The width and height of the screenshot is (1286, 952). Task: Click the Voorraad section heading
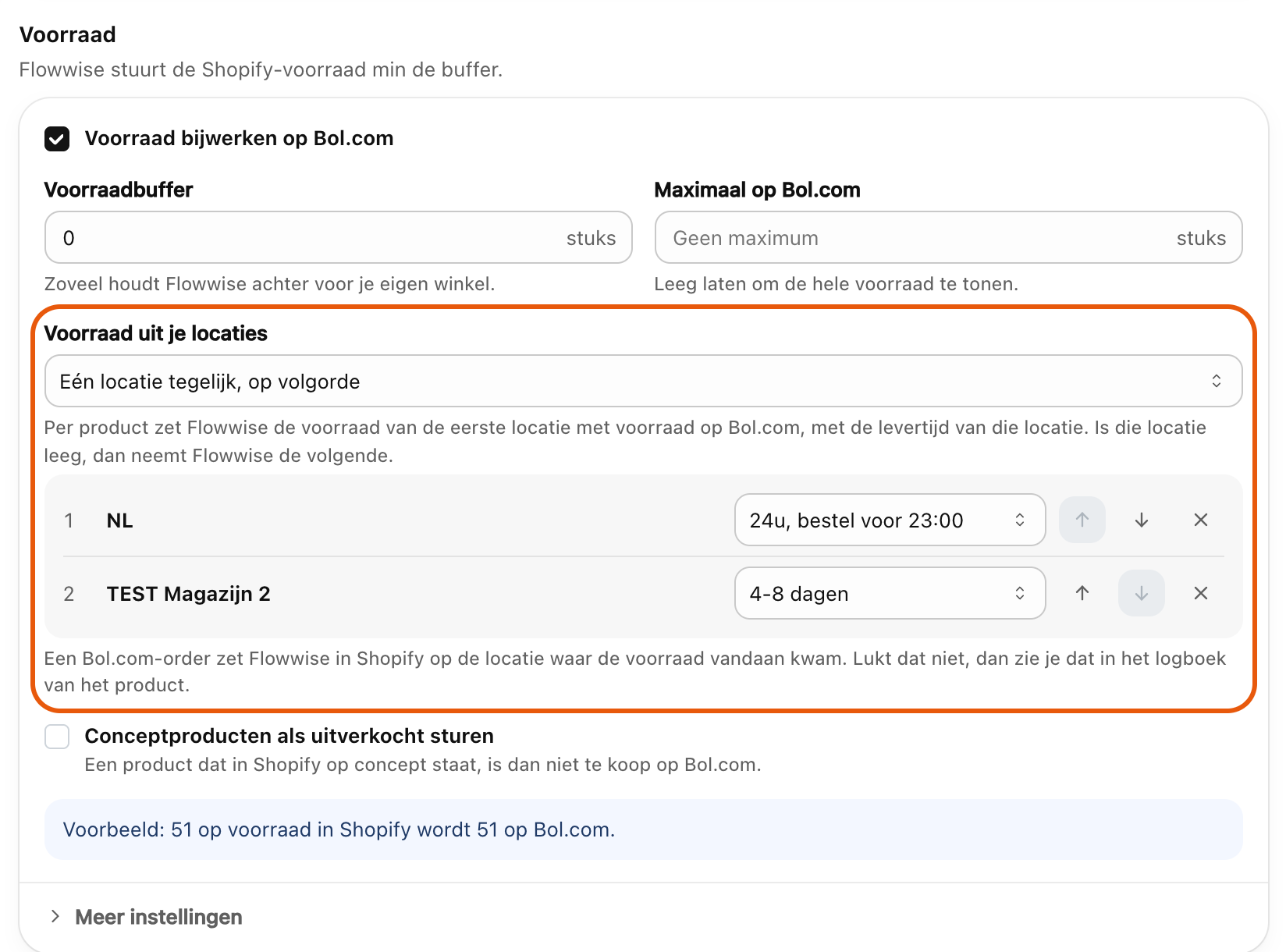point(68,34)
